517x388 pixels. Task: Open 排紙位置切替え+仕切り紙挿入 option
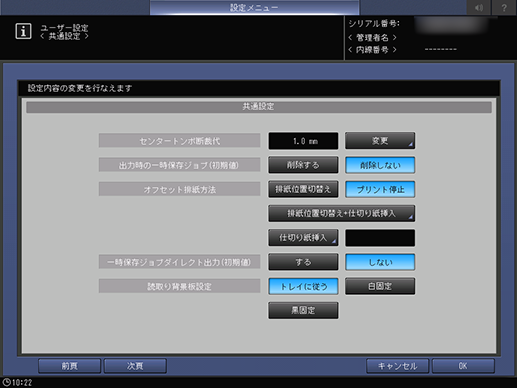tap(342, 213)
